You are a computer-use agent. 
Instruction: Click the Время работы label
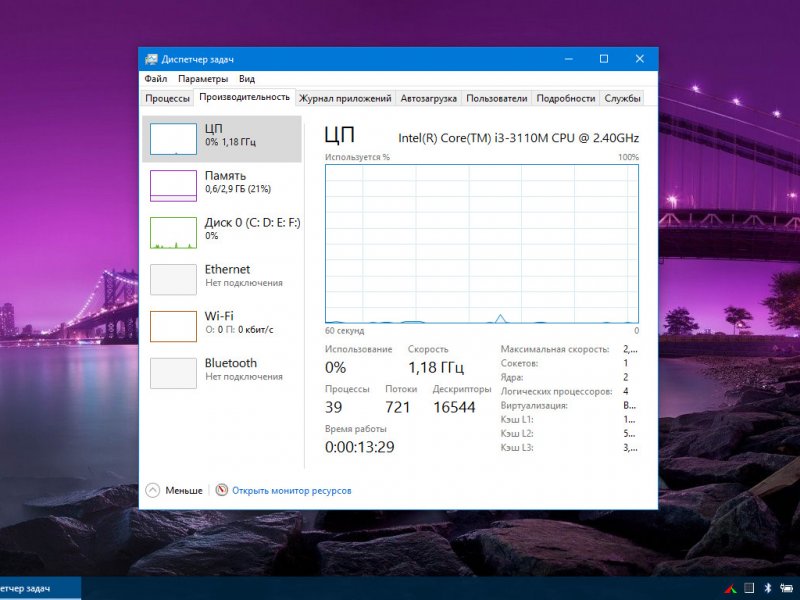point(356,429)
